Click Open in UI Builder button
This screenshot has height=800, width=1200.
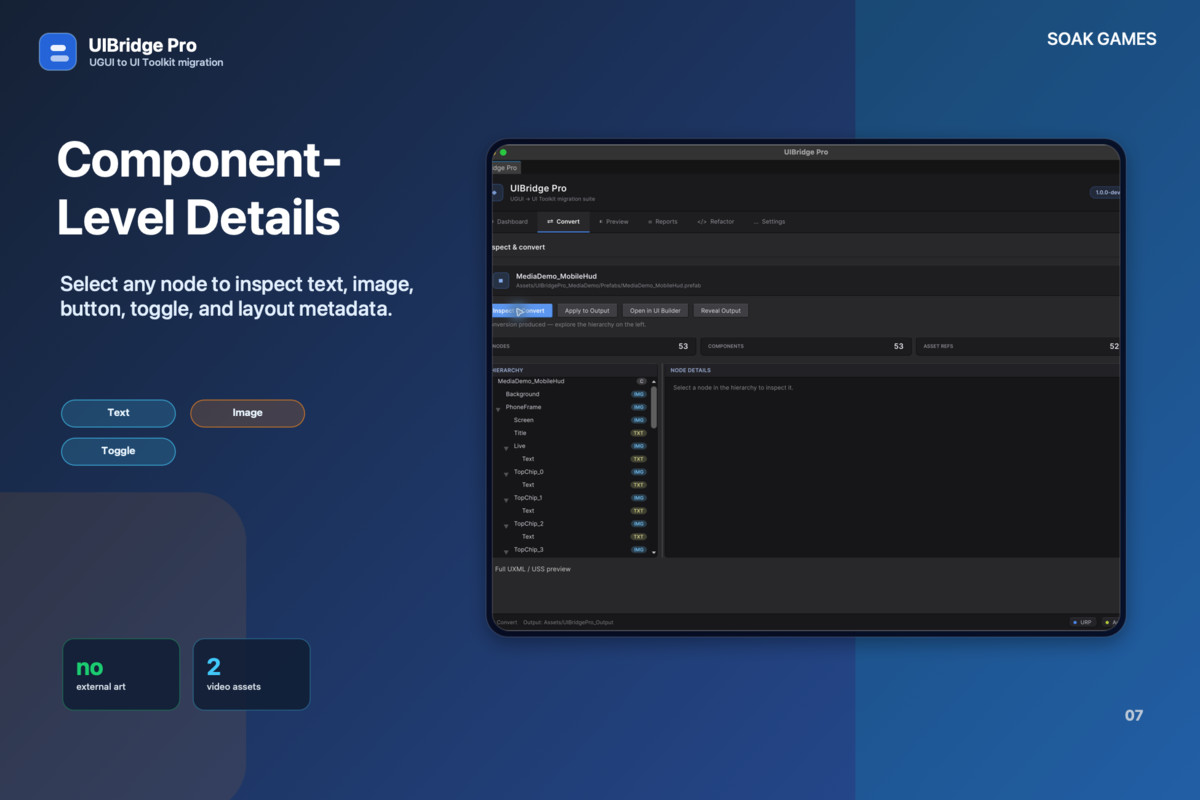655,311
